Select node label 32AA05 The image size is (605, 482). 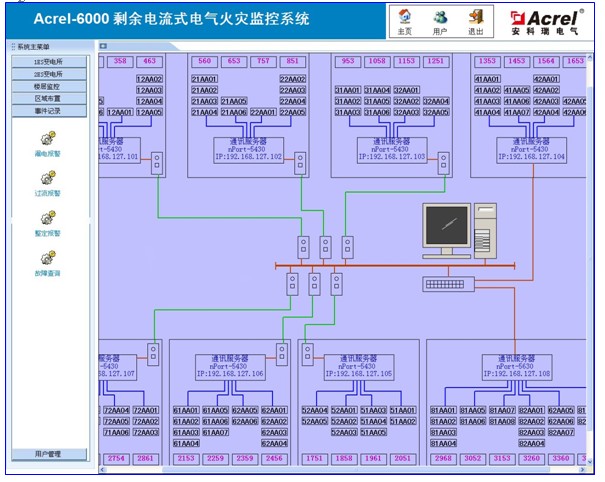[436, 112]
